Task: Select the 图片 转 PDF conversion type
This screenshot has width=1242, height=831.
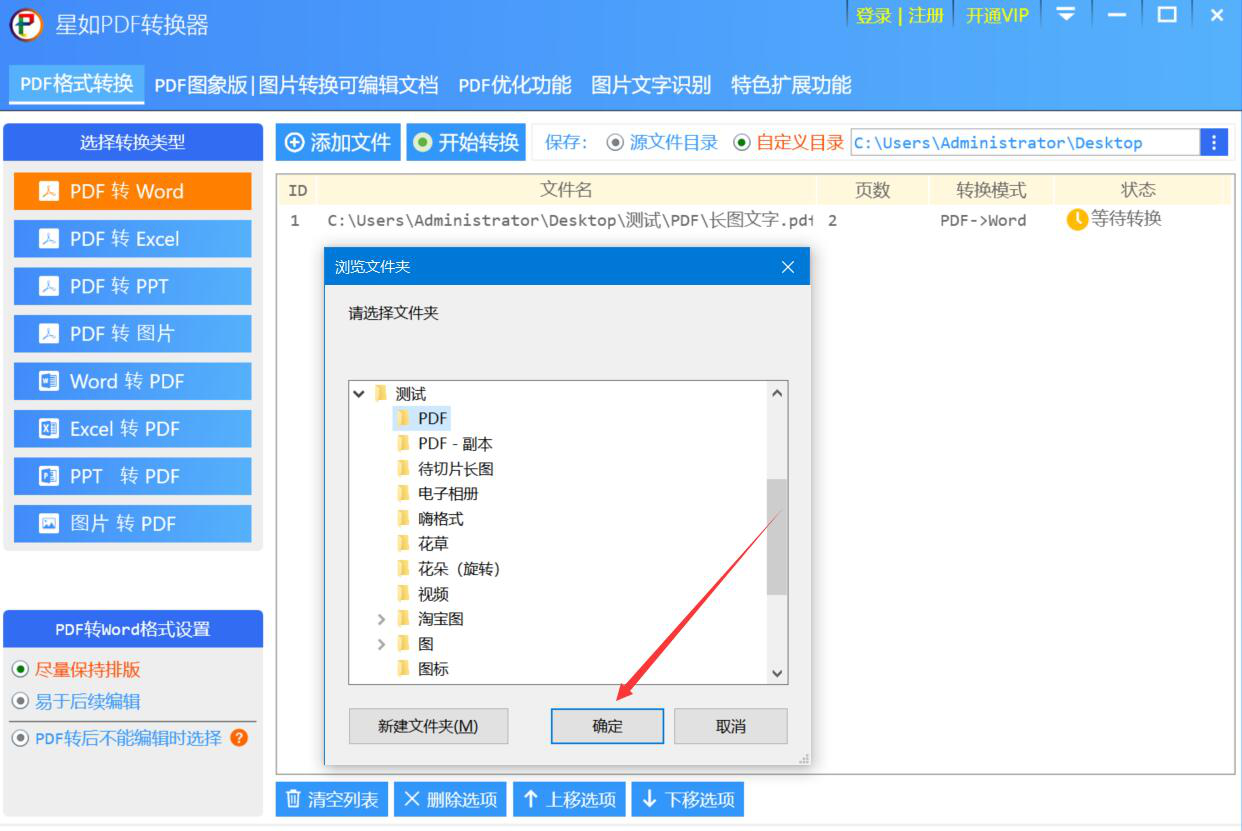Action: point(132,524)
